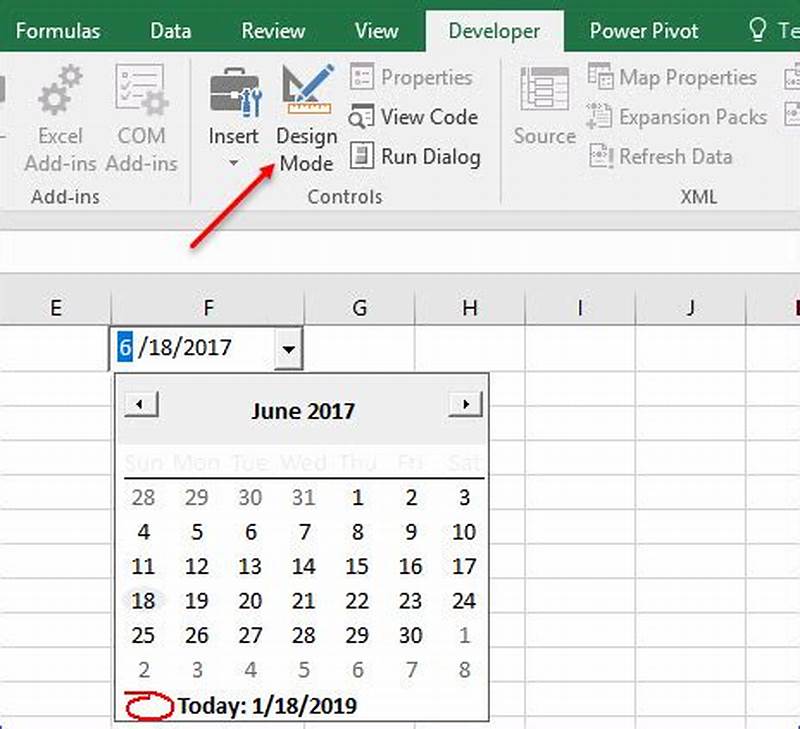Screen dimensions: 800x729
Task: Navigate to the previous month arrow
Action: 141,404
